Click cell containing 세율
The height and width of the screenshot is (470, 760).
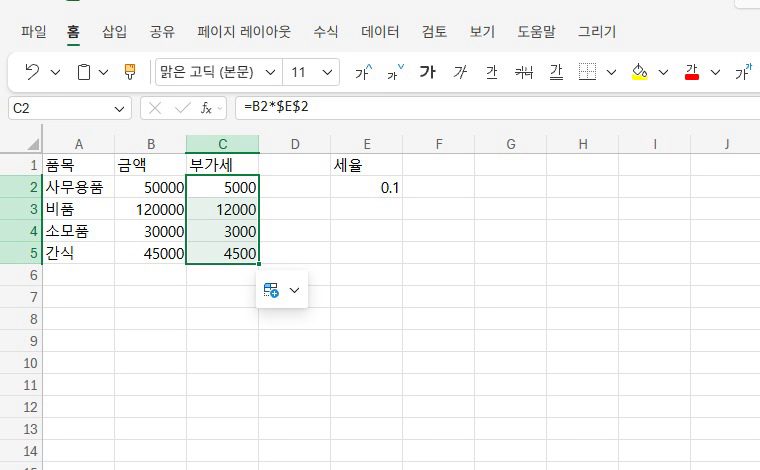(367, 165)
